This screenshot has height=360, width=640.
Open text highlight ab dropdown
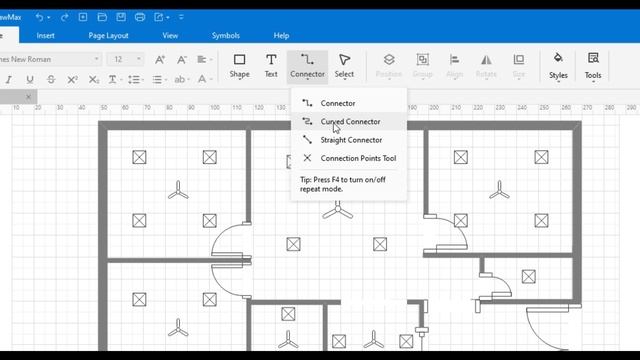coord(182,79)
